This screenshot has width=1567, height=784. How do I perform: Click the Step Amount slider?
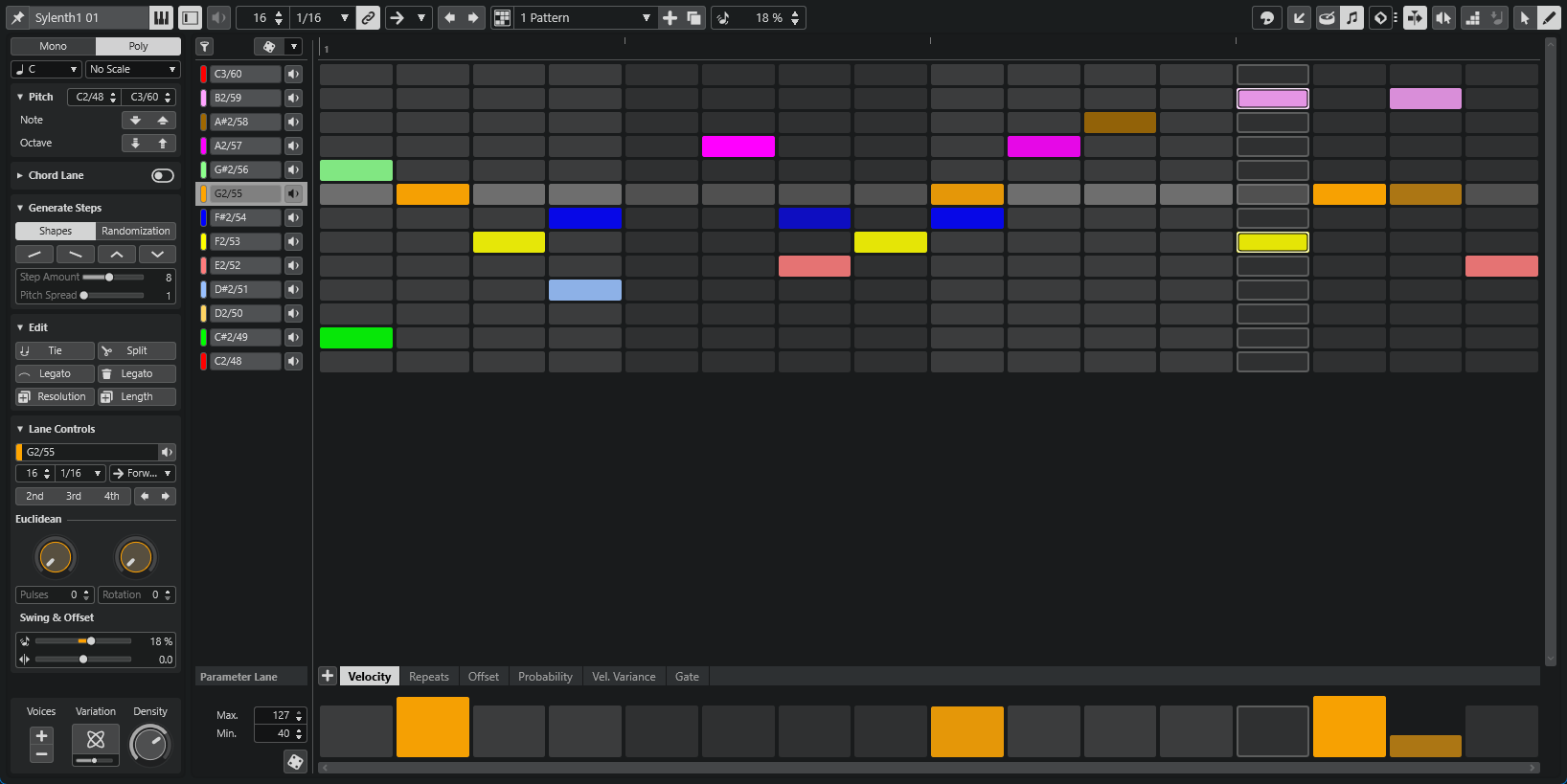(113, 277)
